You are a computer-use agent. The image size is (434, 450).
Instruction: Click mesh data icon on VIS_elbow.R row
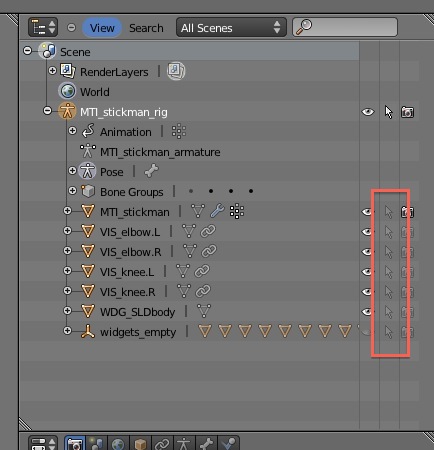tap(190, 251)
